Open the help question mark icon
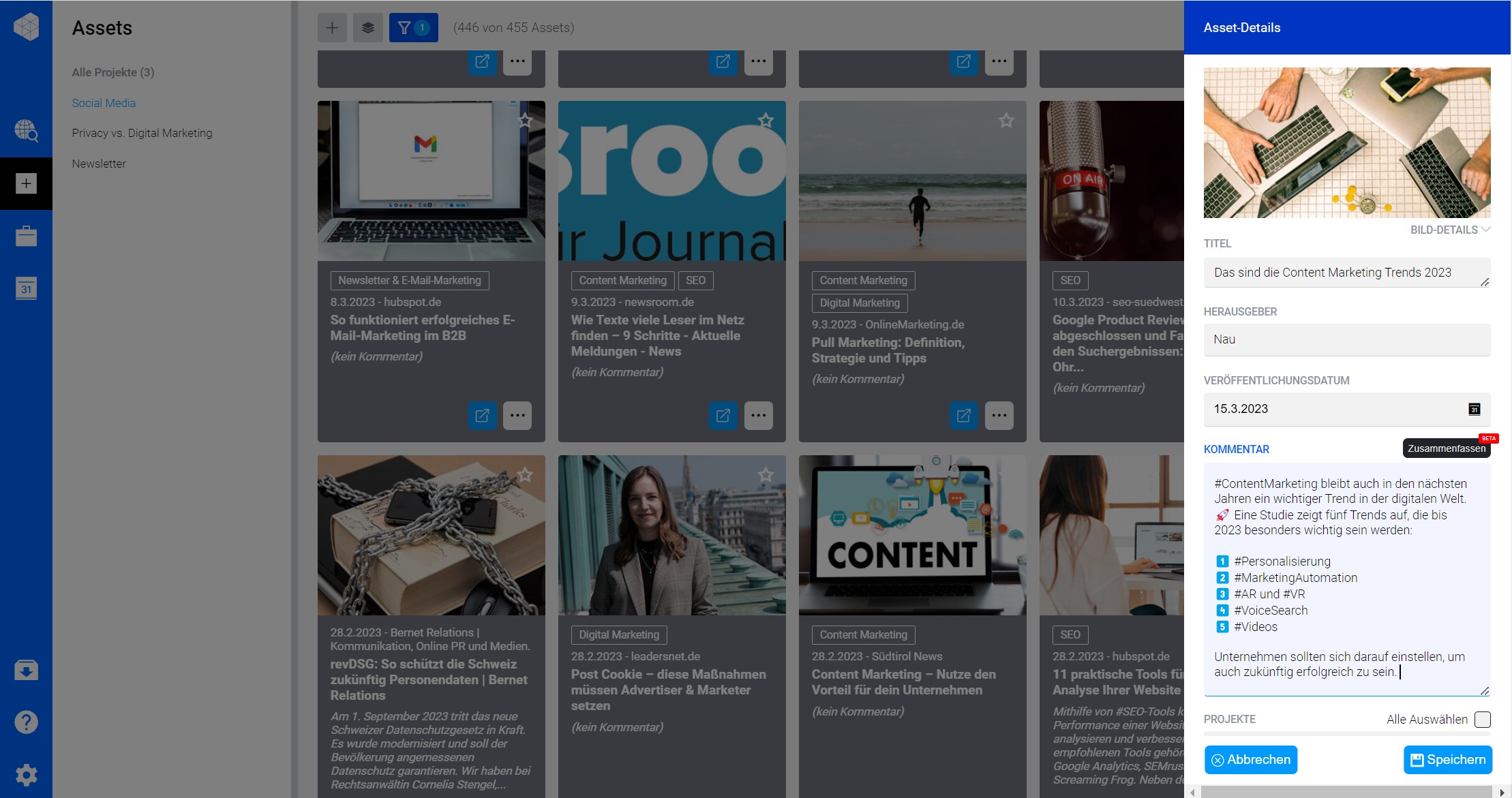Viewport: 1512px width, 798px height. tap(26, 722)
